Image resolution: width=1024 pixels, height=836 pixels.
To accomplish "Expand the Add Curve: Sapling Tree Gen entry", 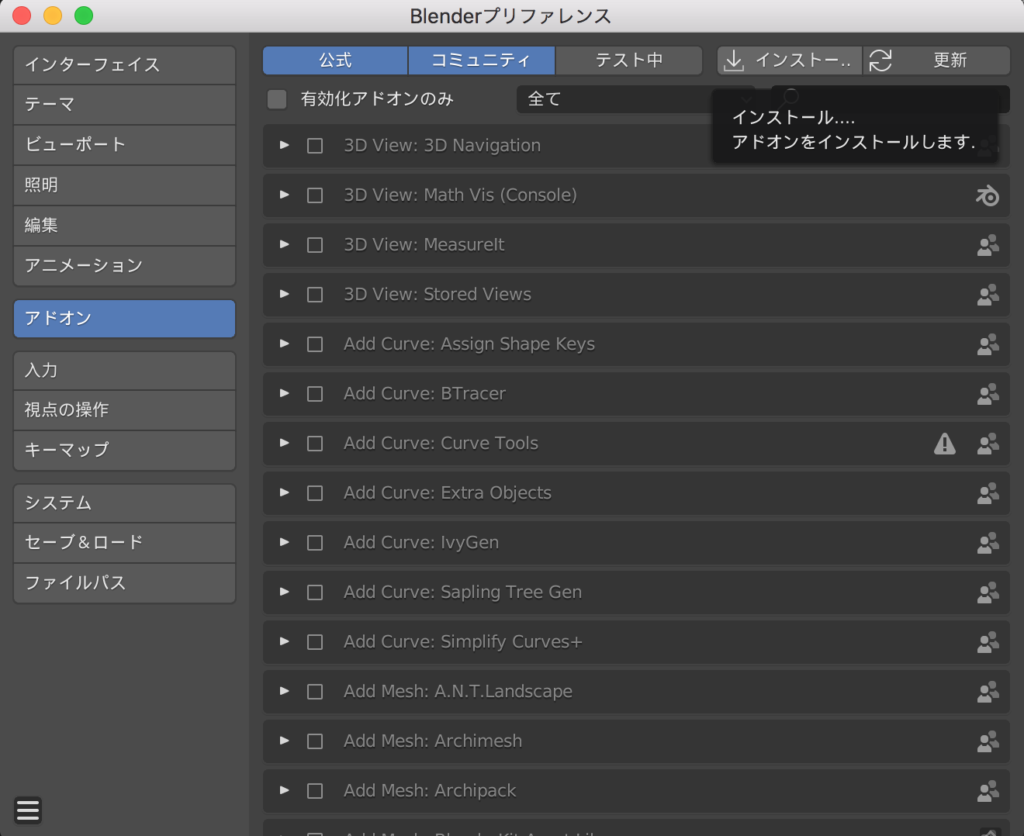I will tap(285, 592).
